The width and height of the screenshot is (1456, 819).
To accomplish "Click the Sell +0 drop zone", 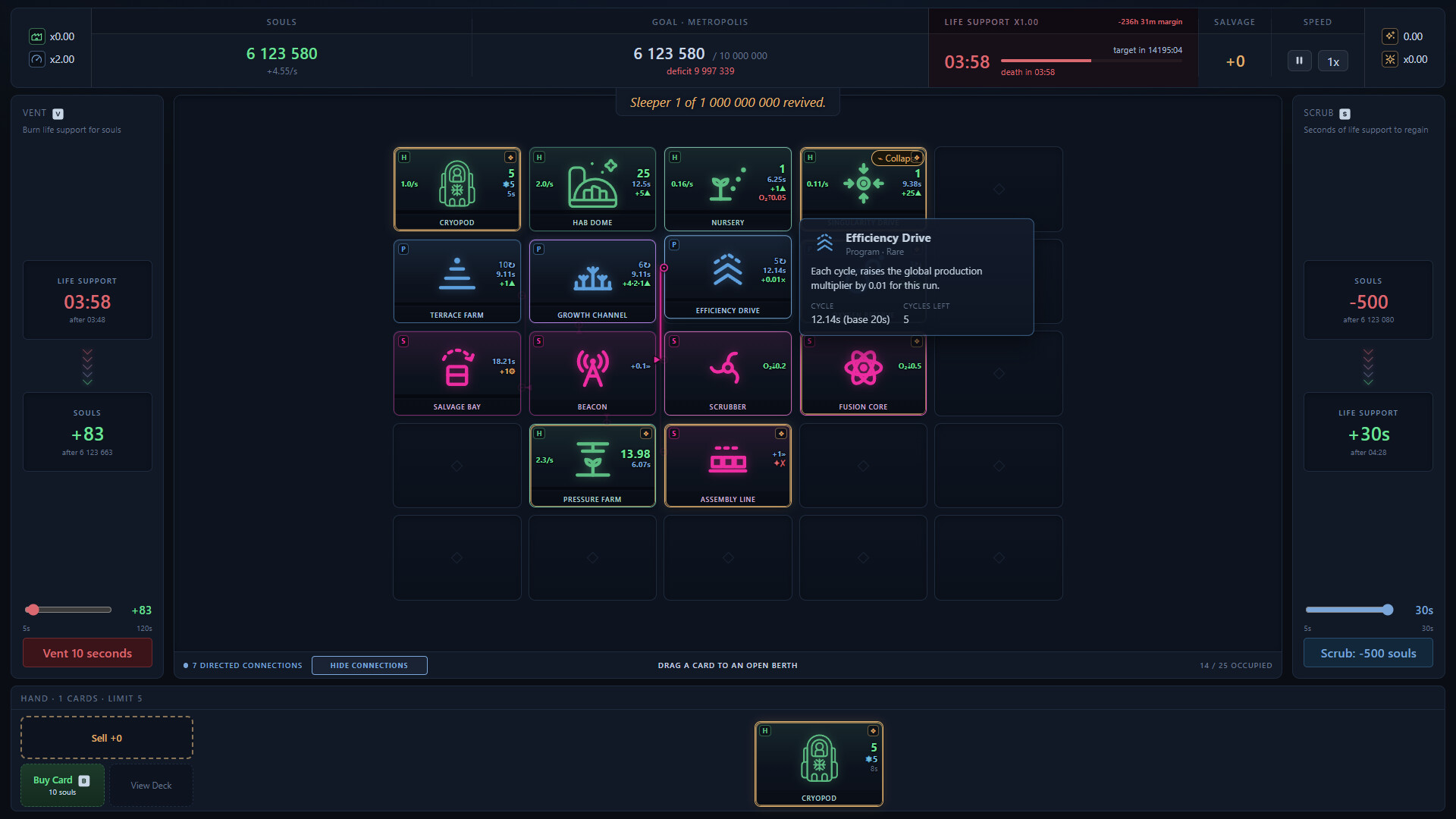I will tap(107, 738).
